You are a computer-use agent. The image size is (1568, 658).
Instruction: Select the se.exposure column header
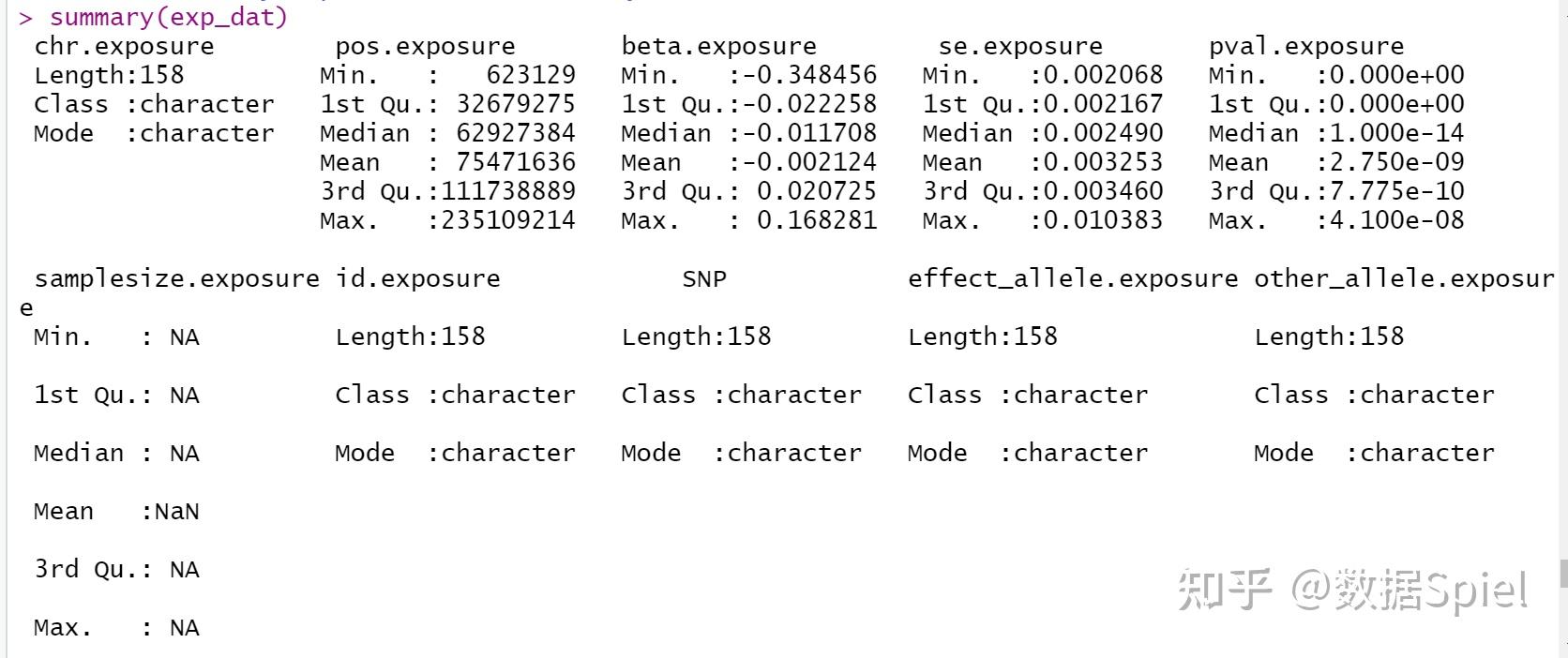[1020, 46]
